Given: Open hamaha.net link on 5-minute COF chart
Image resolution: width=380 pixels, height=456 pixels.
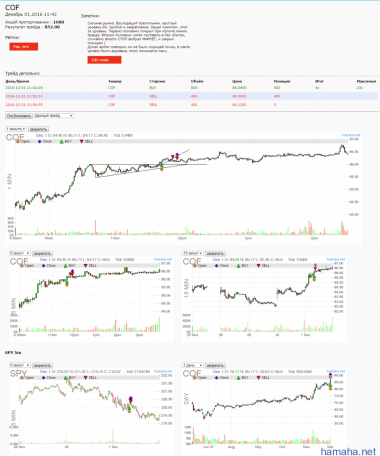Looking at the screenshot, I should pyautogui.click(x=163, y=259).
